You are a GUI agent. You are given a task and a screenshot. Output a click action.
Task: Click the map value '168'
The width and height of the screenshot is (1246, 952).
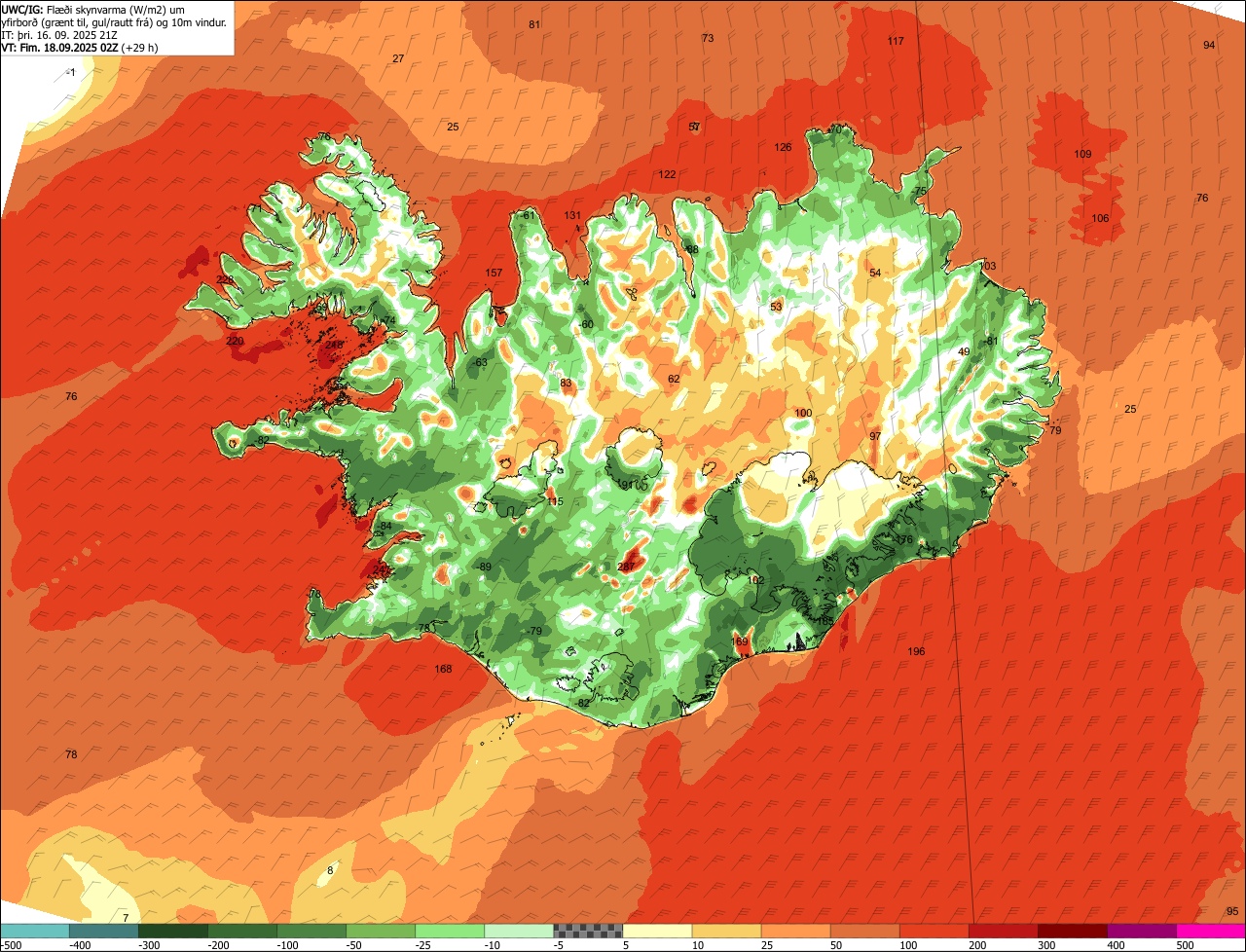click(443, 669)
